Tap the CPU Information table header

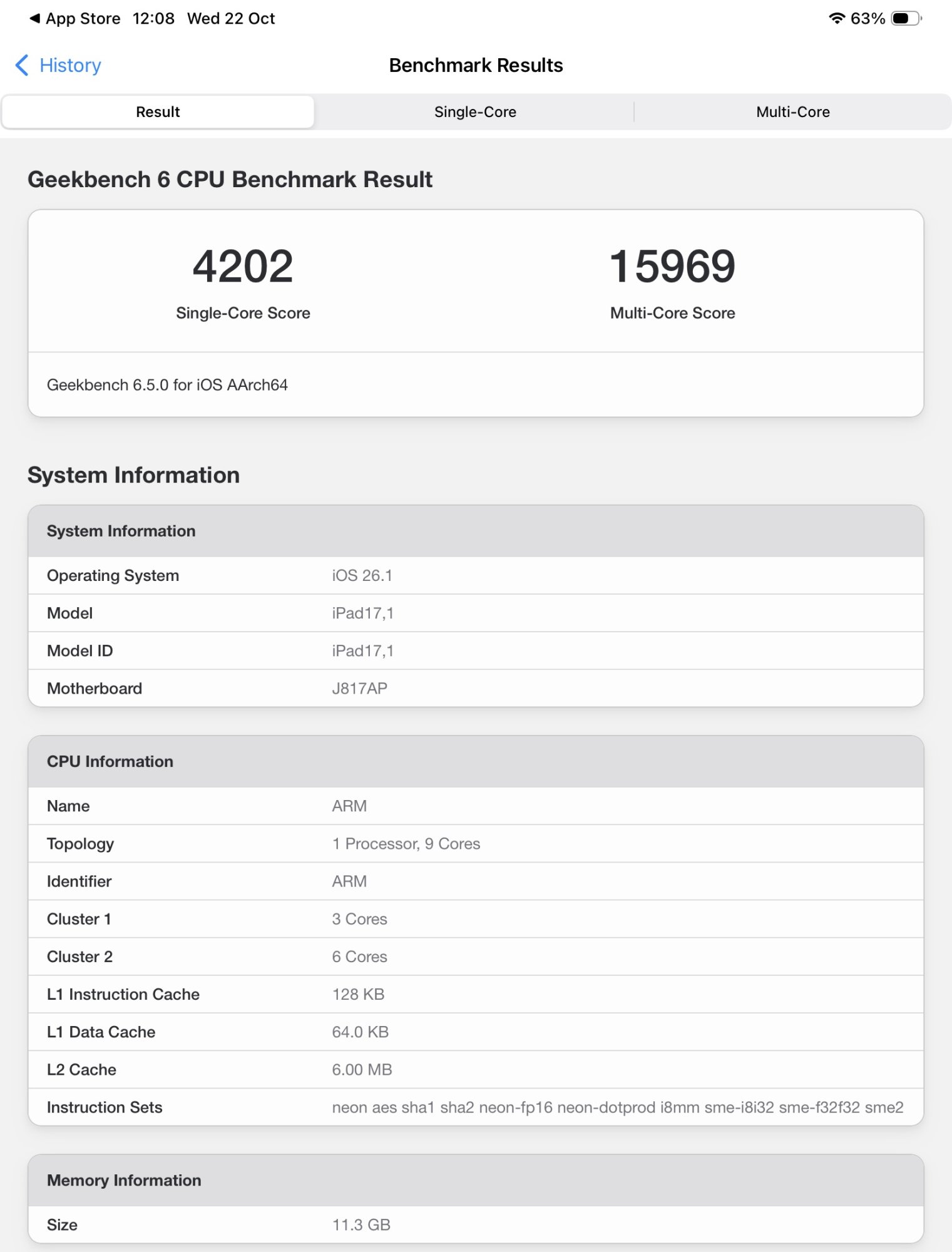point(476,761)
